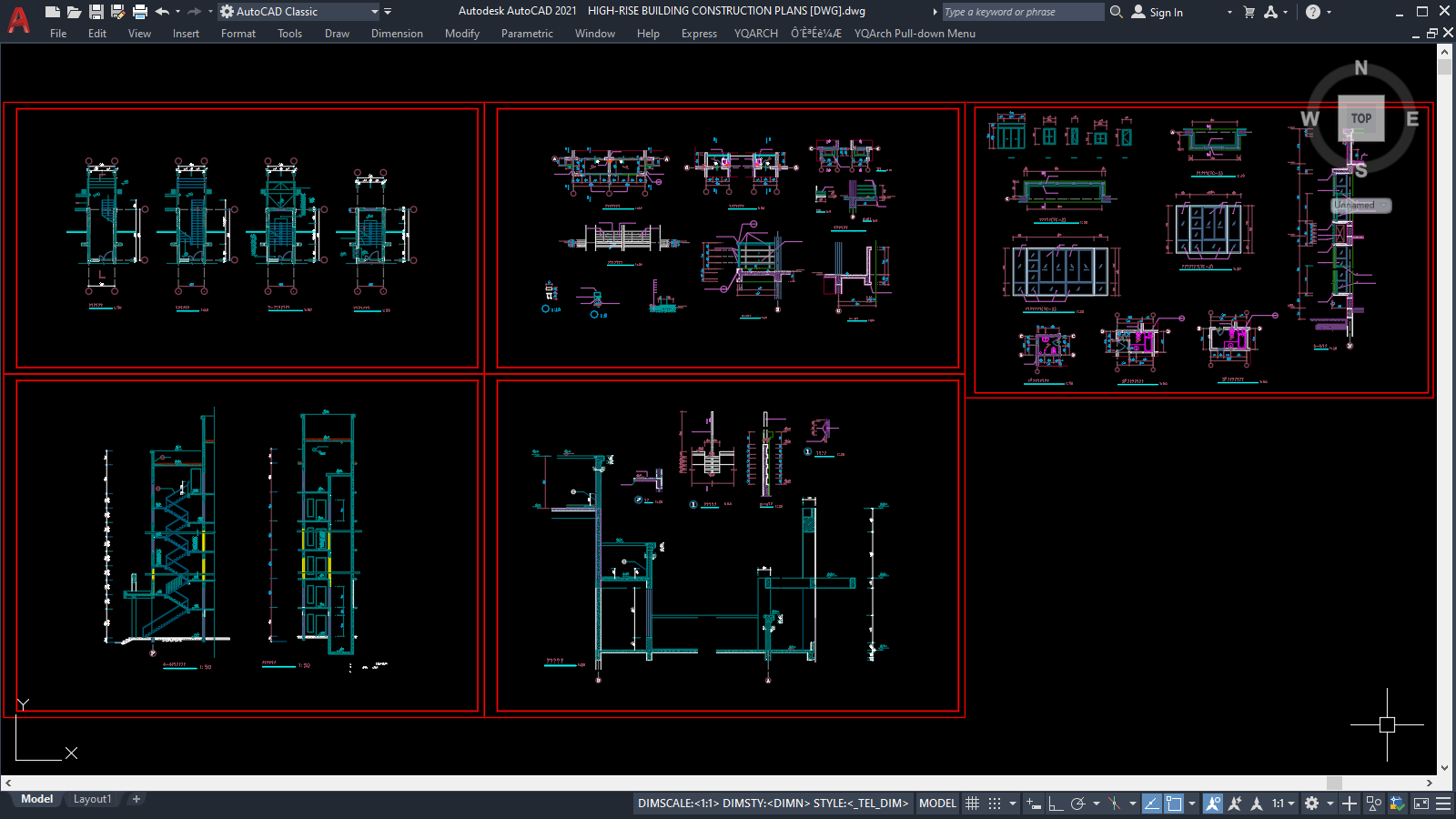Click the Sign In button

1160,12
